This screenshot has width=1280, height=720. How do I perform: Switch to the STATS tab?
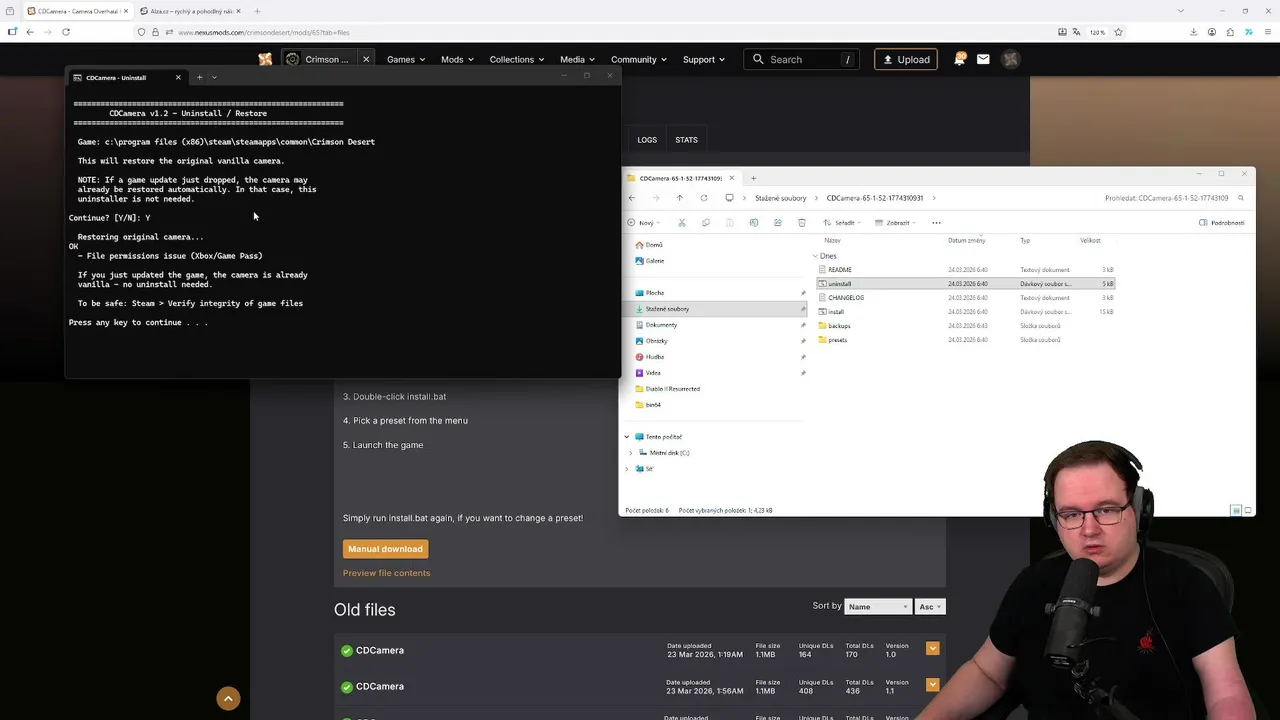click(x=686, y=140)
